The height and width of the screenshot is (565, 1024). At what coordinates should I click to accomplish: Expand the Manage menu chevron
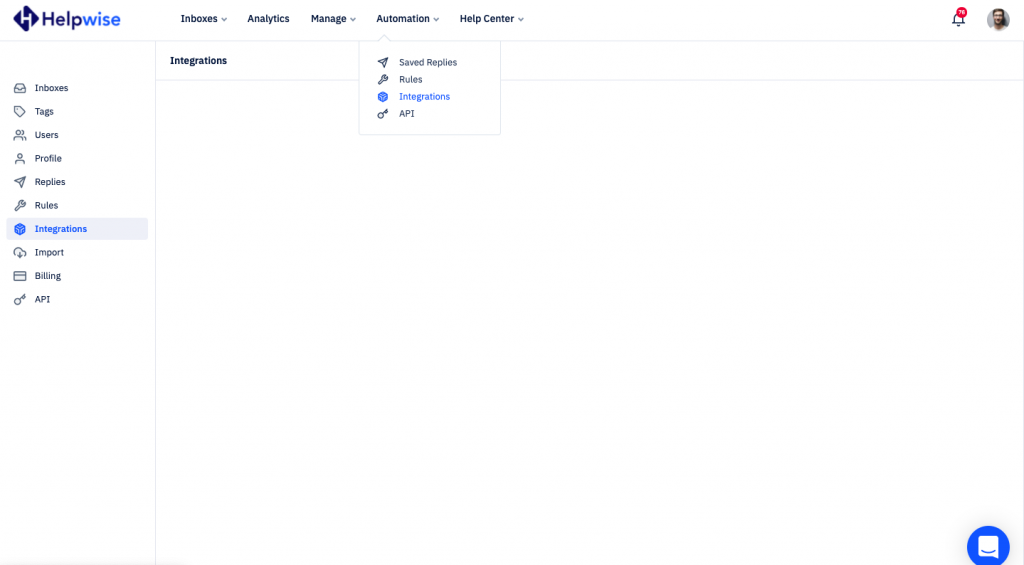tap(353, 20)
